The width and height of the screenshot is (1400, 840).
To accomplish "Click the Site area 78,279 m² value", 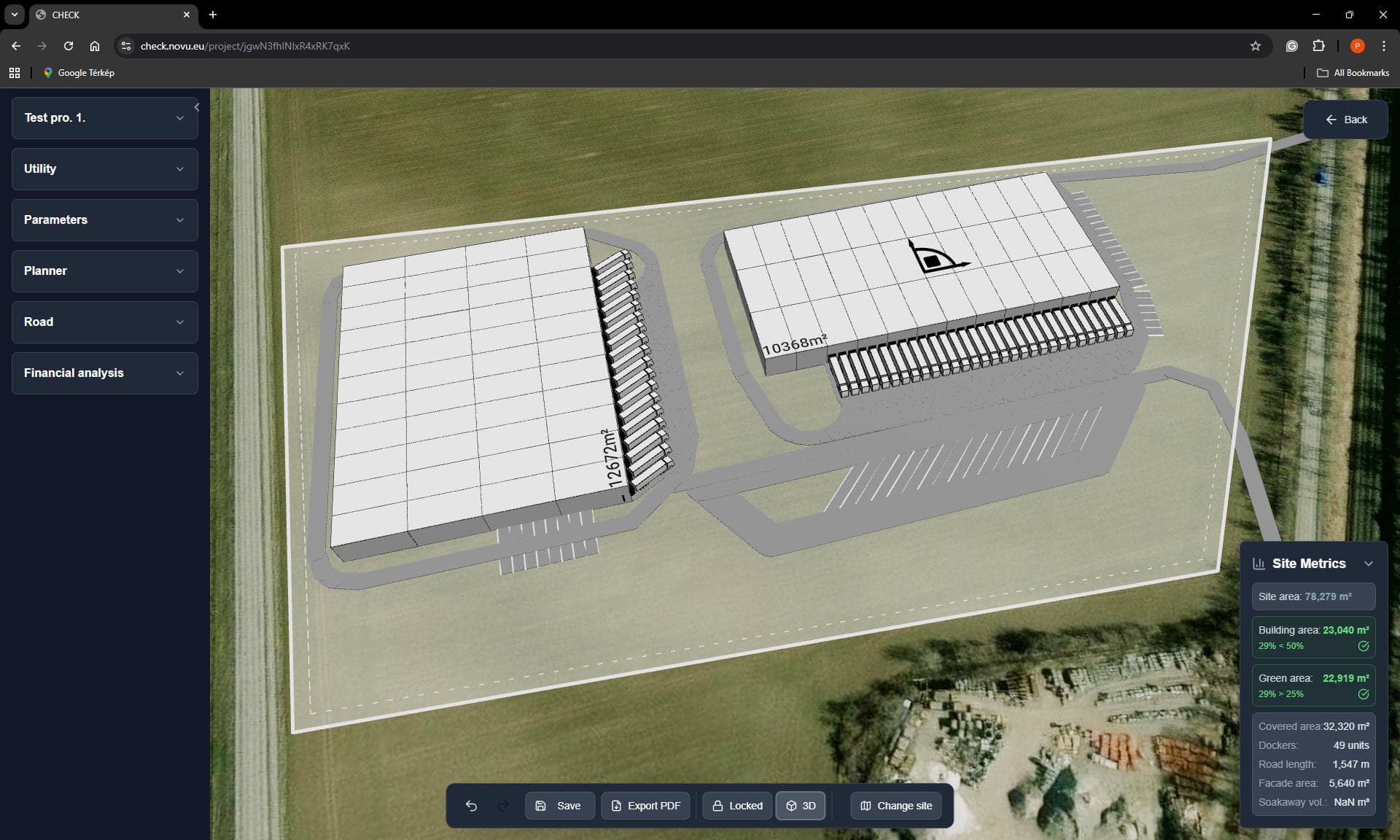I will click(x=1329, y=596).
